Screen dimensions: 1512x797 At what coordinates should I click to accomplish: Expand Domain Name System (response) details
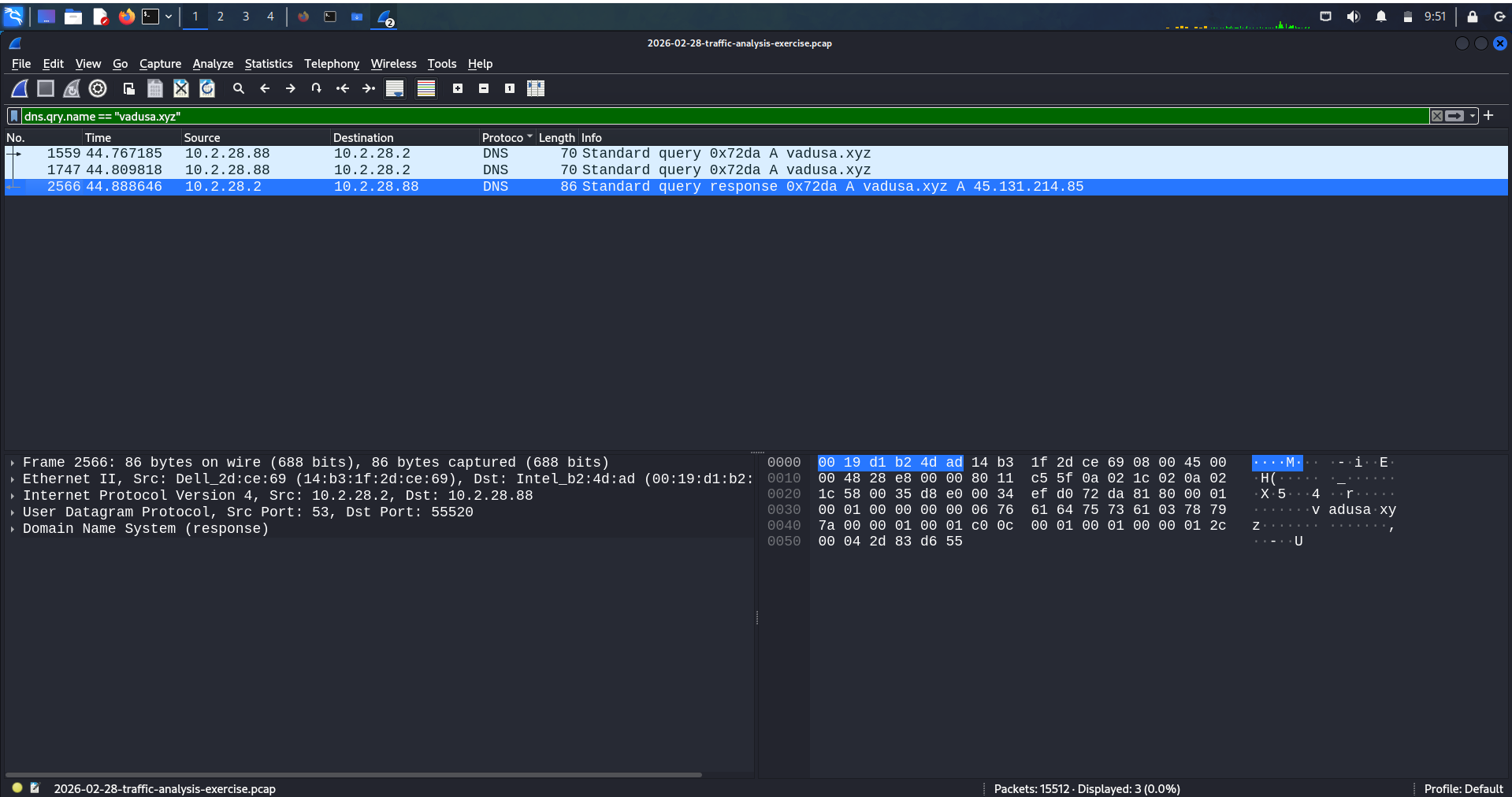point(13,529)
